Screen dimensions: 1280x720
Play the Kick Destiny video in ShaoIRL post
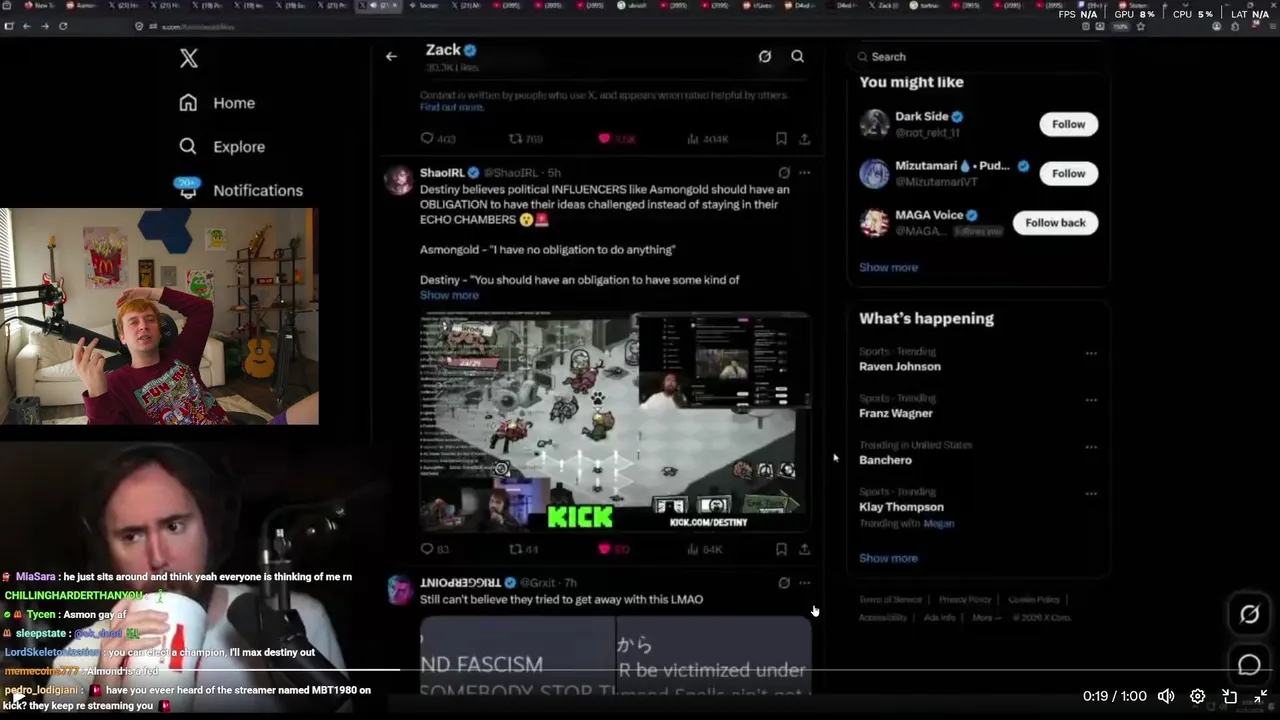614,421
